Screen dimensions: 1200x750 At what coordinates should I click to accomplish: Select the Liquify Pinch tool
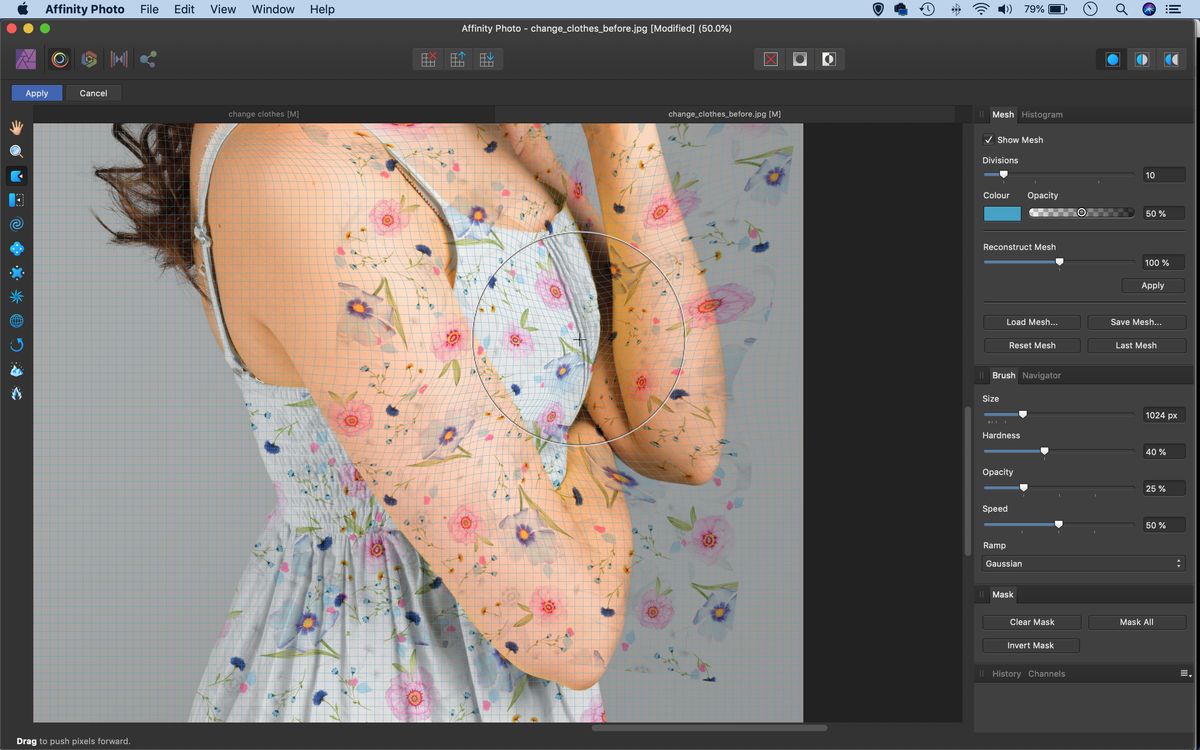point(16,248)
